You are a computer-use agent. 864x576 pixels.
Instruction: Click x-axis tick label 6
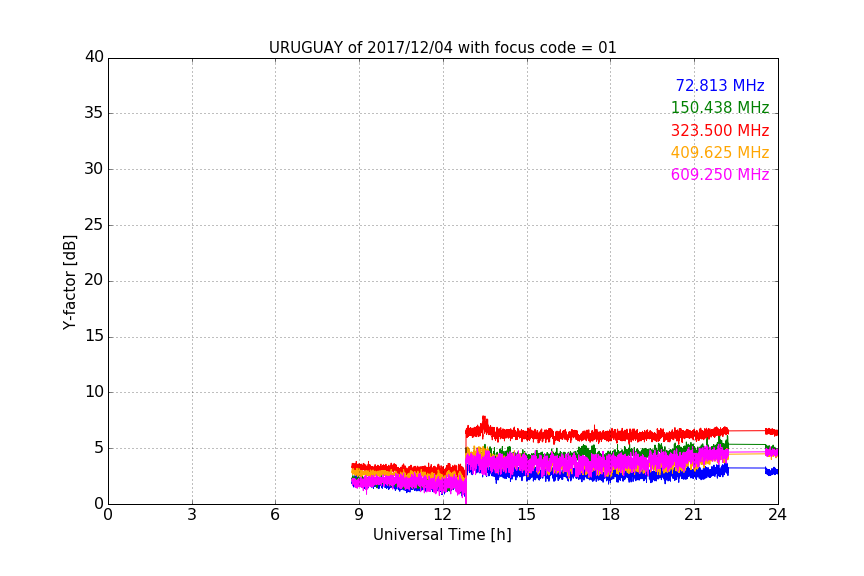[275, 515]
